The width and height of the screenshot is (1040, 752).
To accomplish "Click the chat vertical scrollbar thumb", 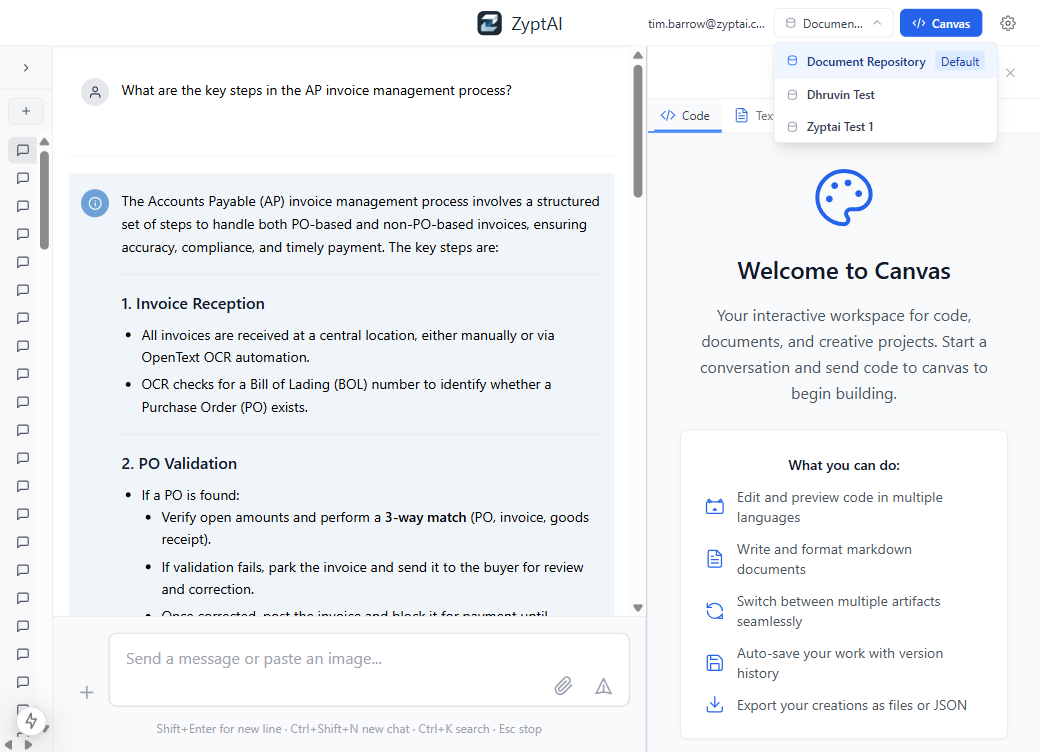I will (x=637, y=131).
